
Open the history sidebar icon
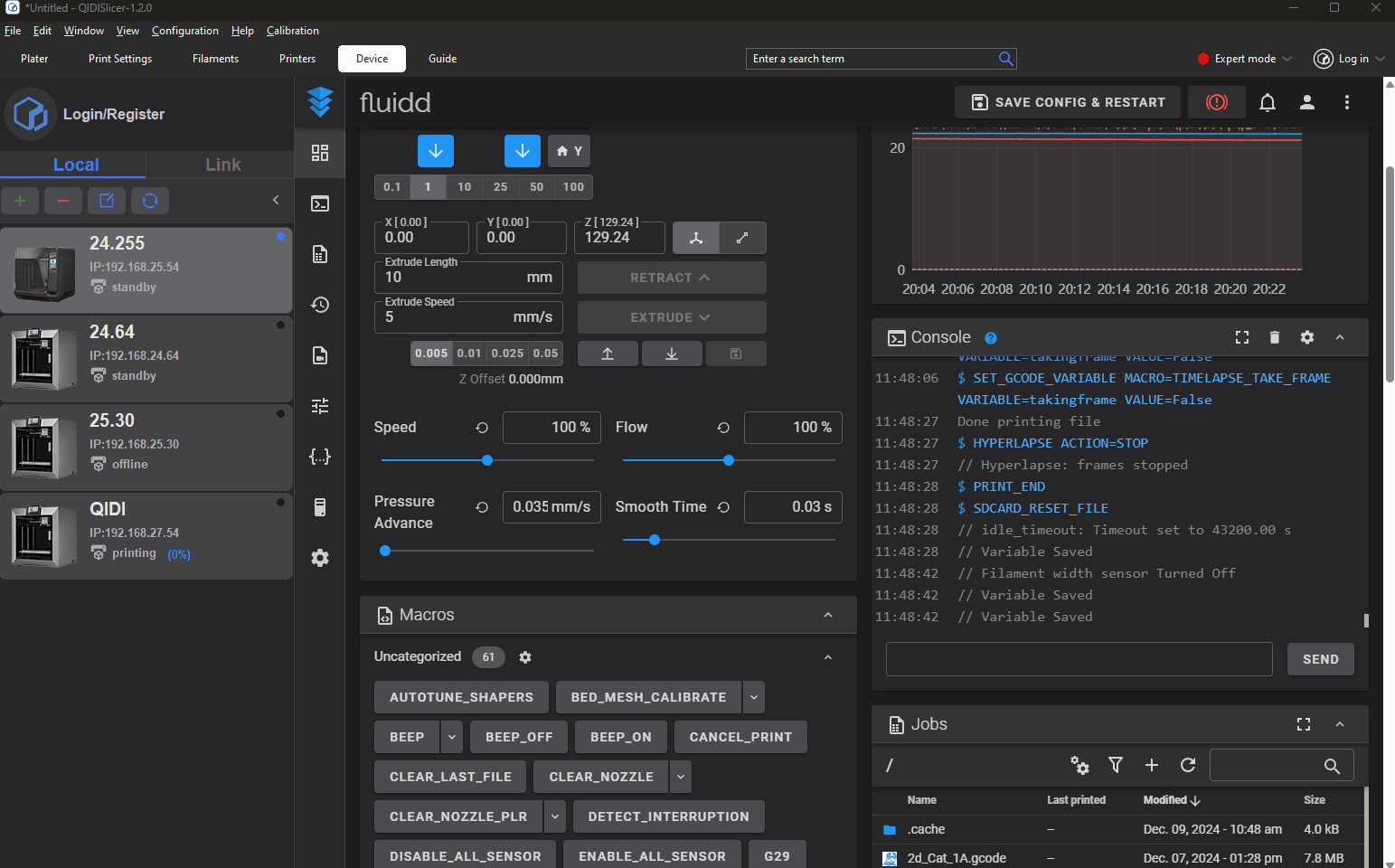tap(320, 305)
